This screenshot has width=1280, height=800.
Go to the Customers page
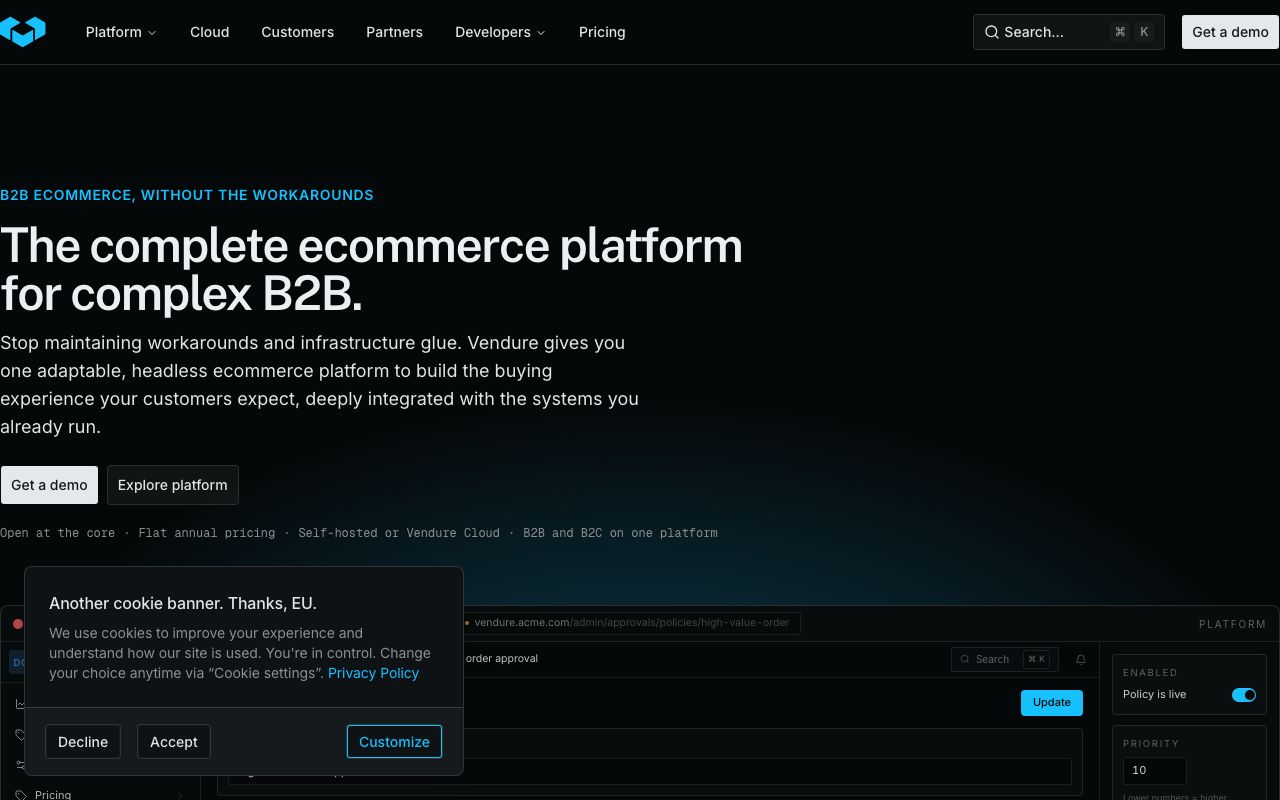pyautogui.click(x=298, y=32)
